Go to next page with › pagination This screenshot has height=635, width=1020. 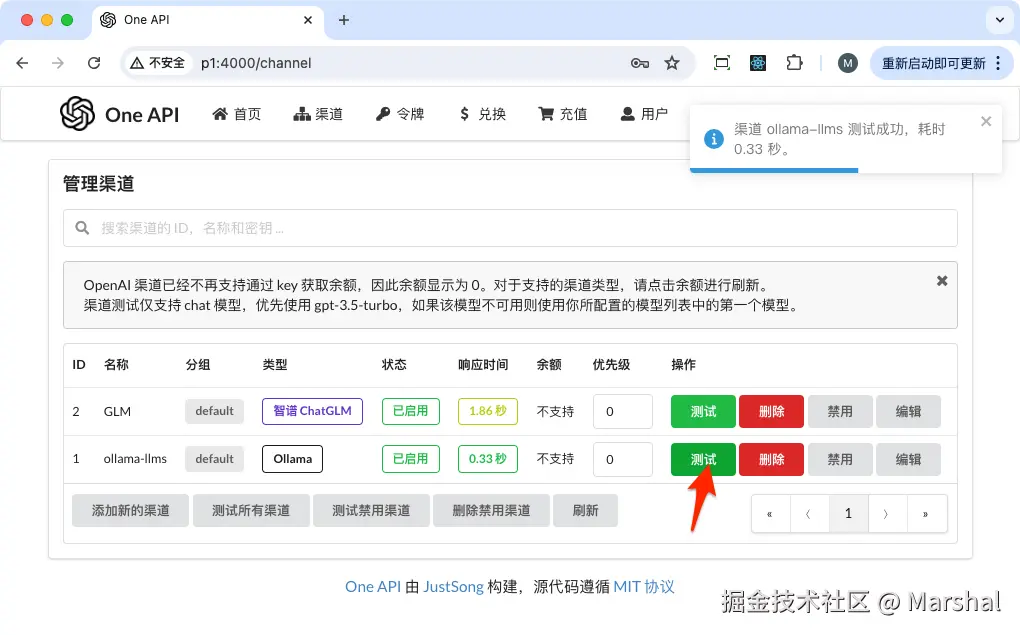[x=887, y=514]
